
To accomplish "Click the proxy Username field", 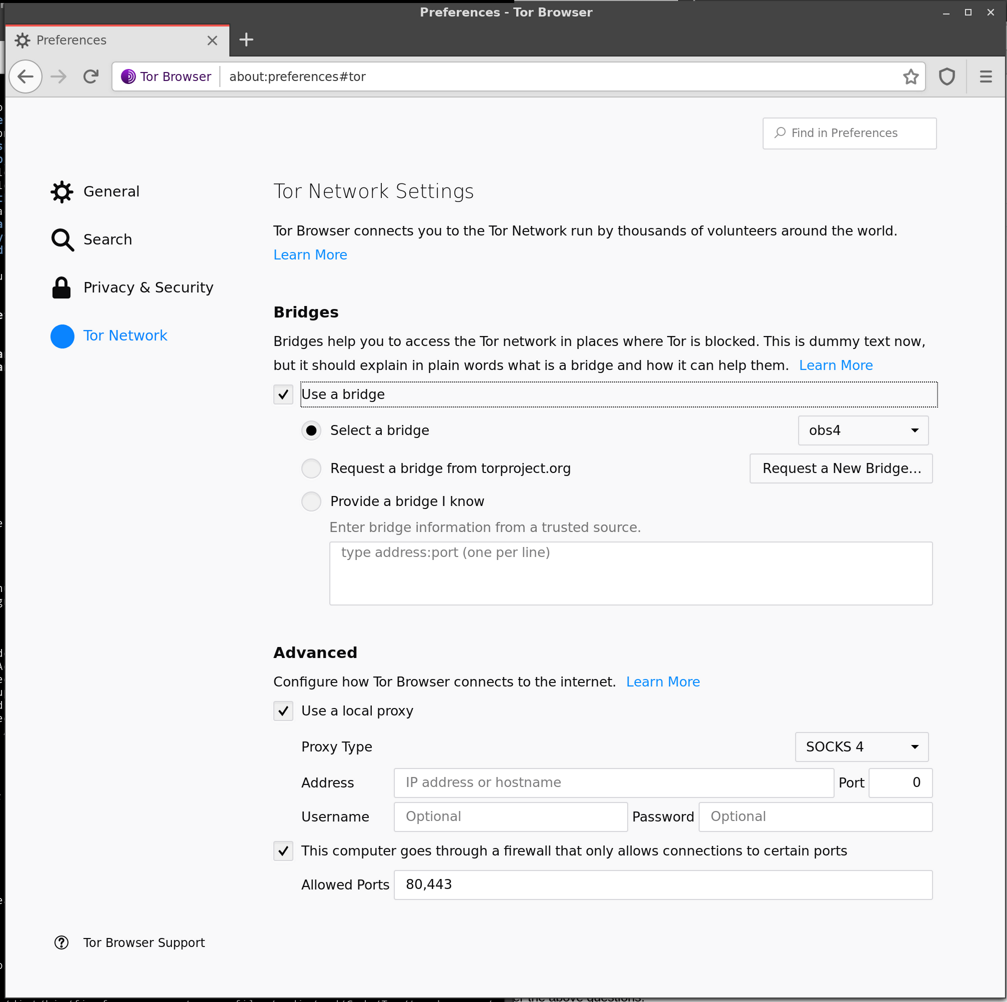I will (511, 817).
